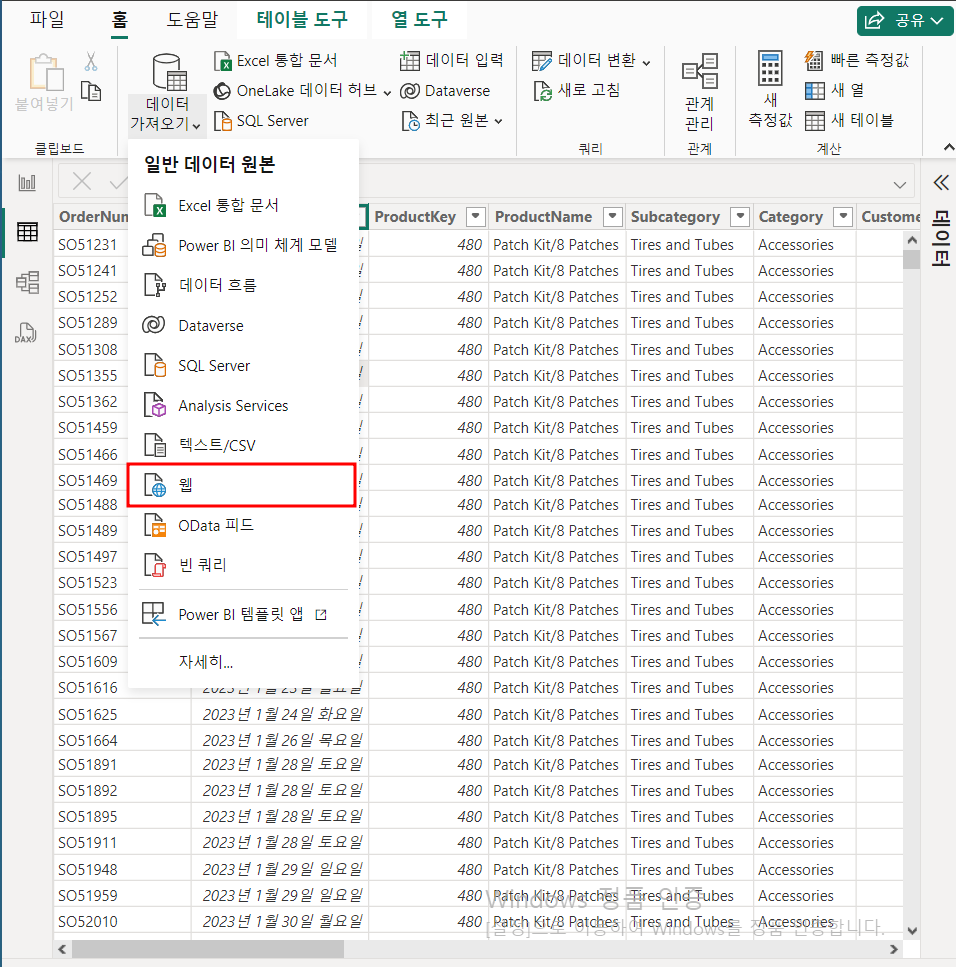Open ProductKey column filter dropdown

tap(475, 216)
